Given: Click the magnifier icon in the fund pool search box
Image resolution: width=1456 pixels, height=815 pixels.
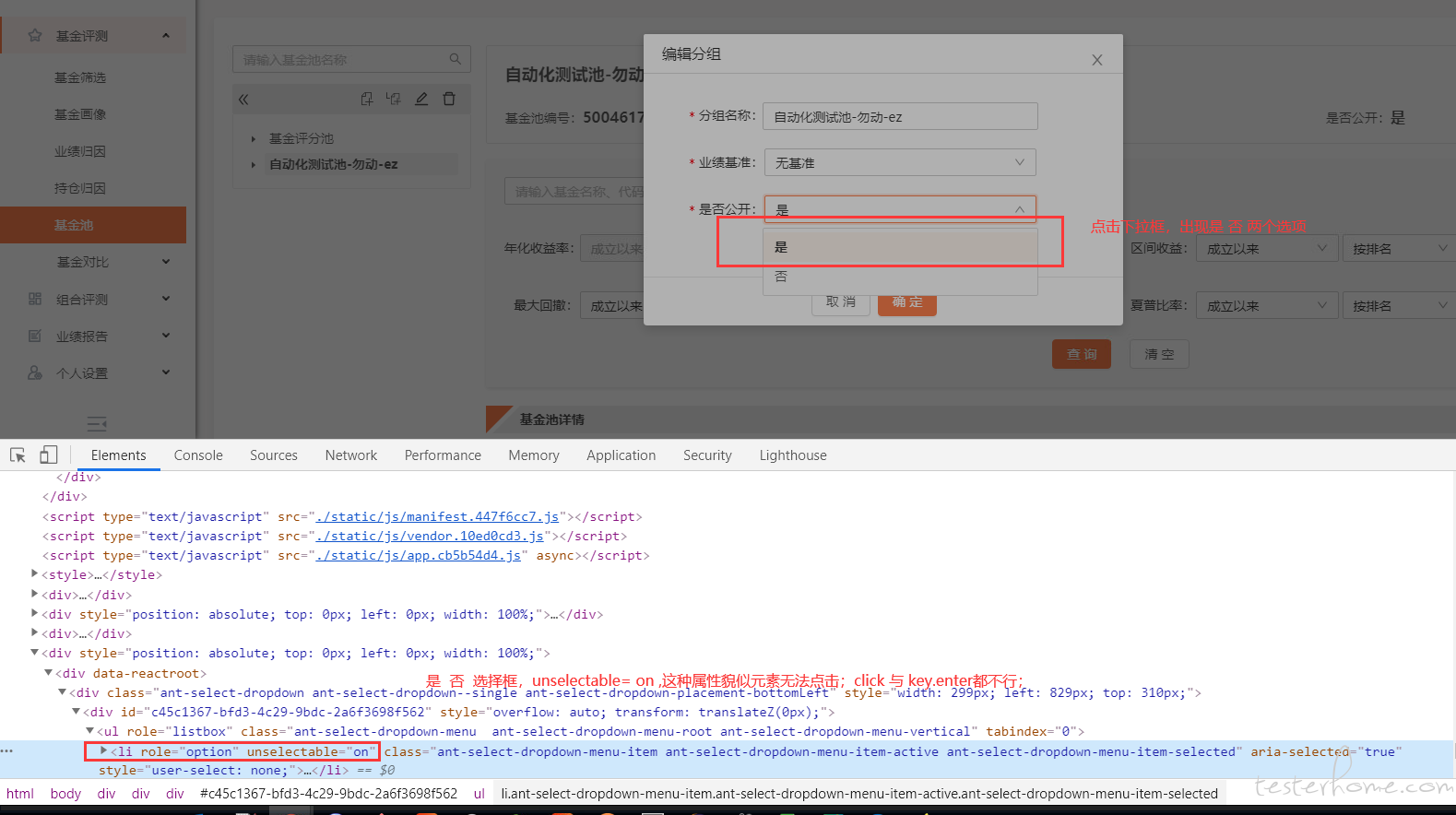Looking at the screenshot, I should (455, 59).
